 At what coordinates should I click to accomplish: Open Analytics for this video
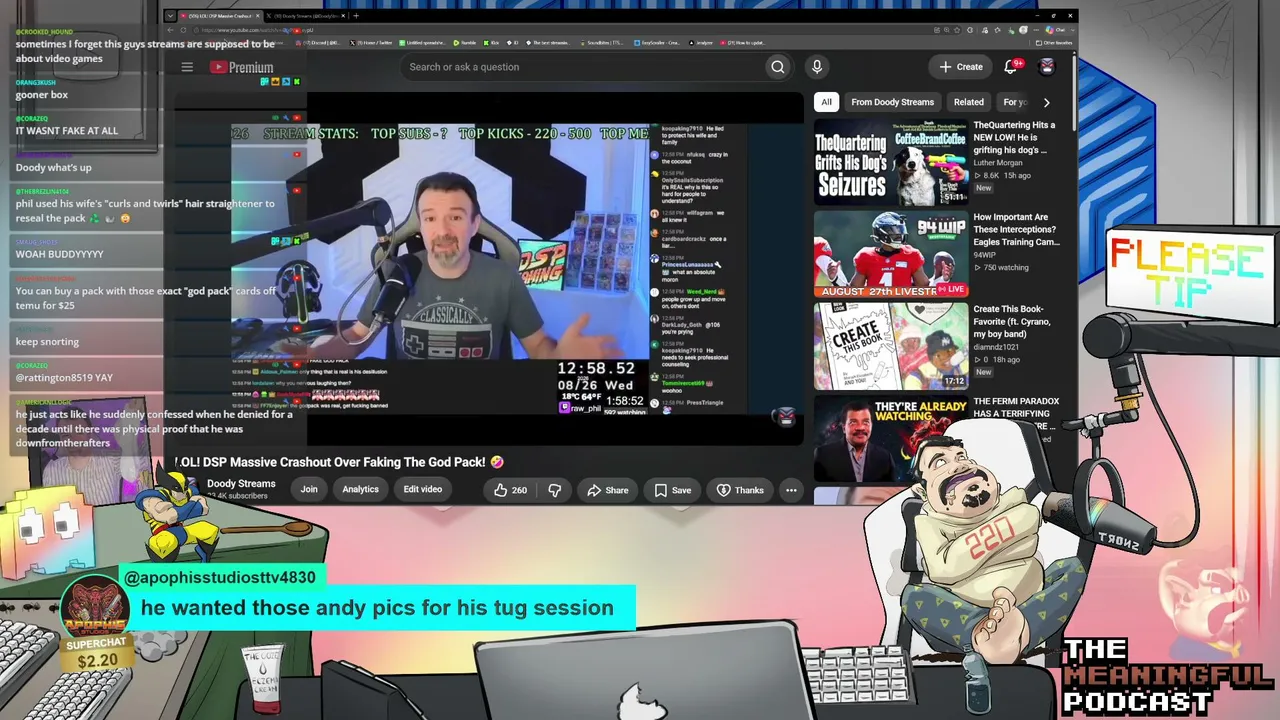[x=360, y=490]
